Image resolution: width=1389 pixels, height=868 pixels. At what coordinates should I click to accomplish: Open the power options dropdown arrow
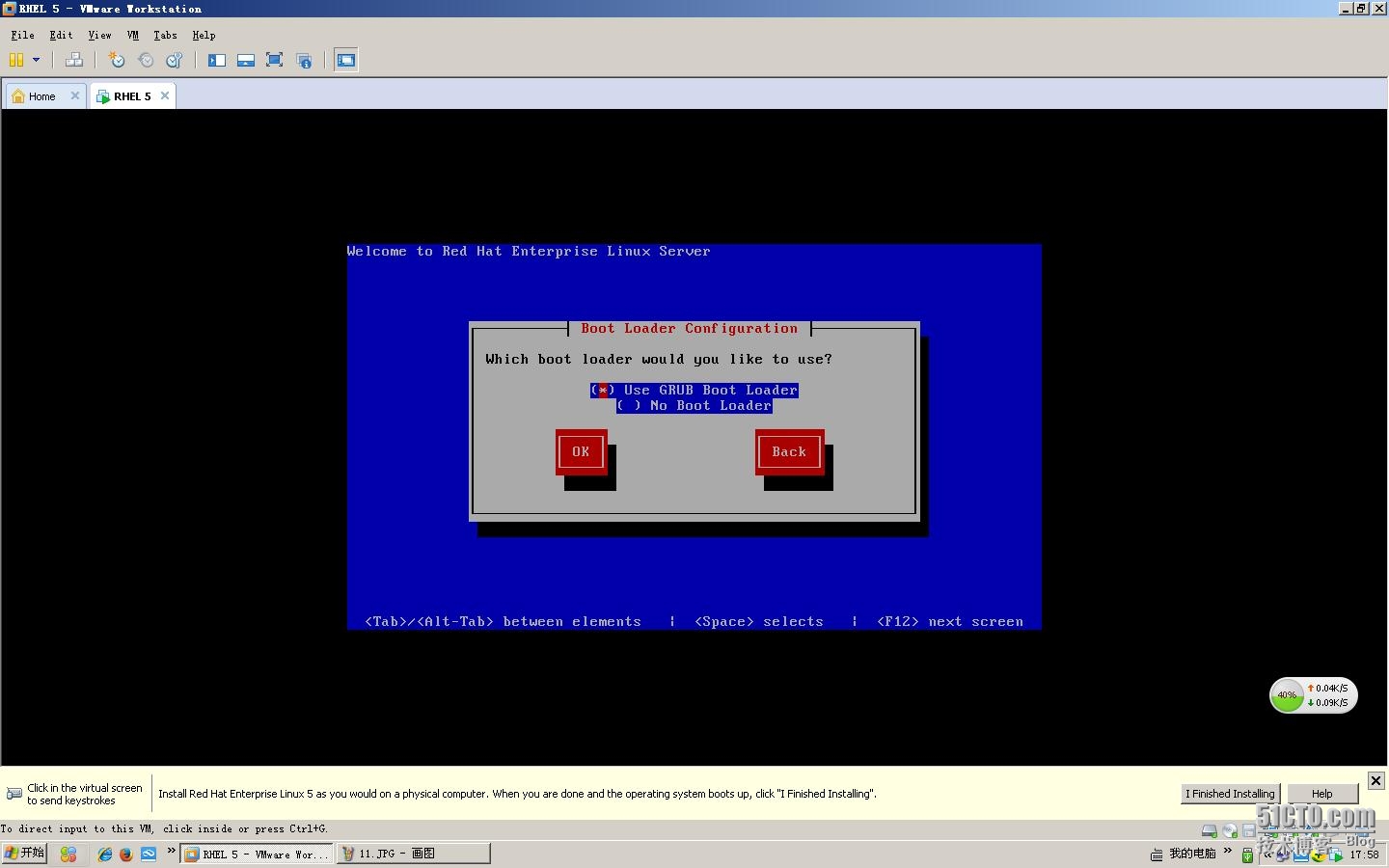[37, 60]
